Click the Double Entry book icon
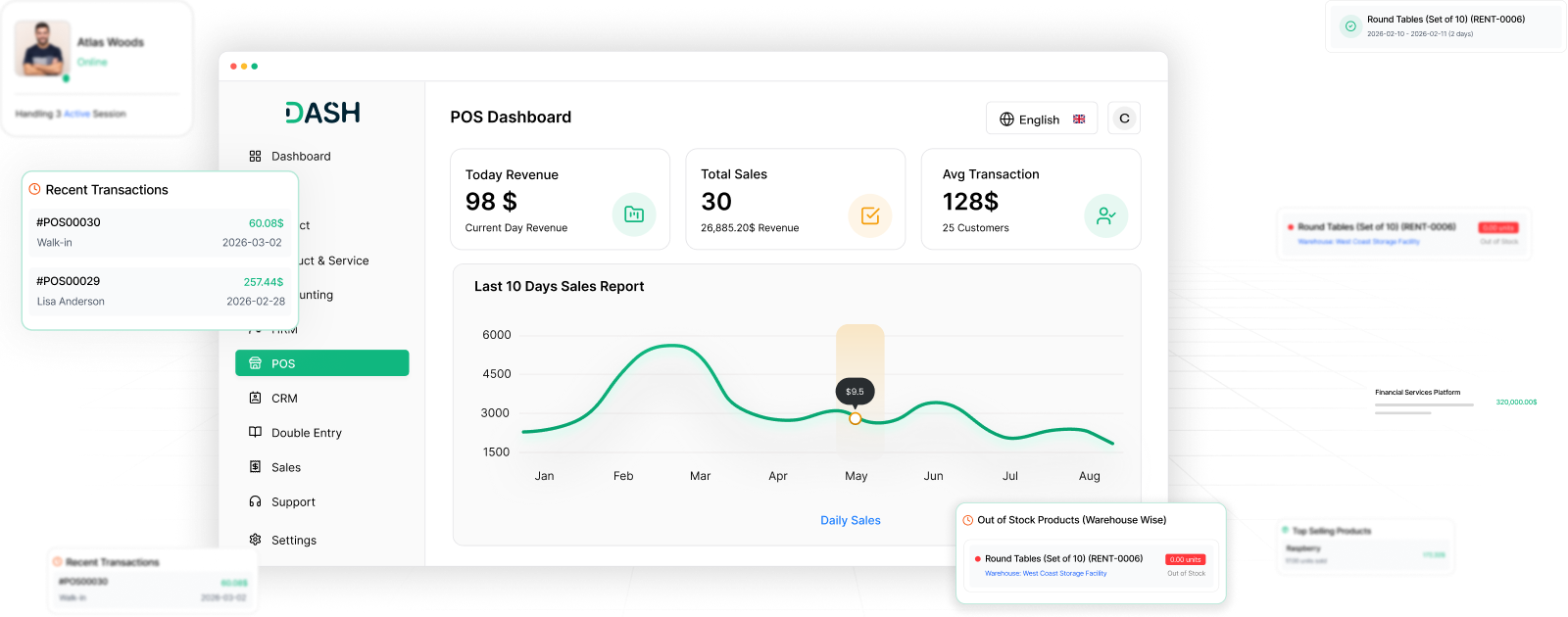The height and width of the screenshot is (617, 1568). (255, 432)
